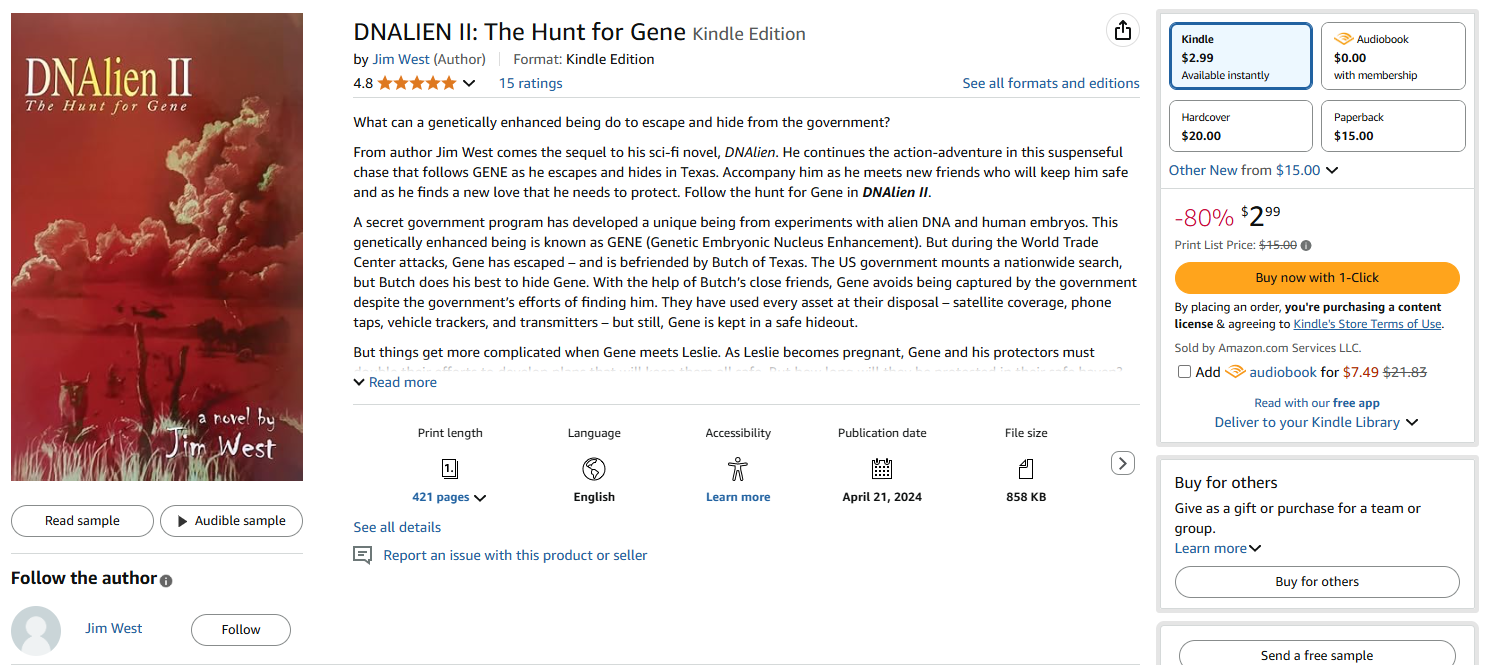This screenshot has width=1496, height=665.
Task: Click the globe language icon
Action: (594, 468)
